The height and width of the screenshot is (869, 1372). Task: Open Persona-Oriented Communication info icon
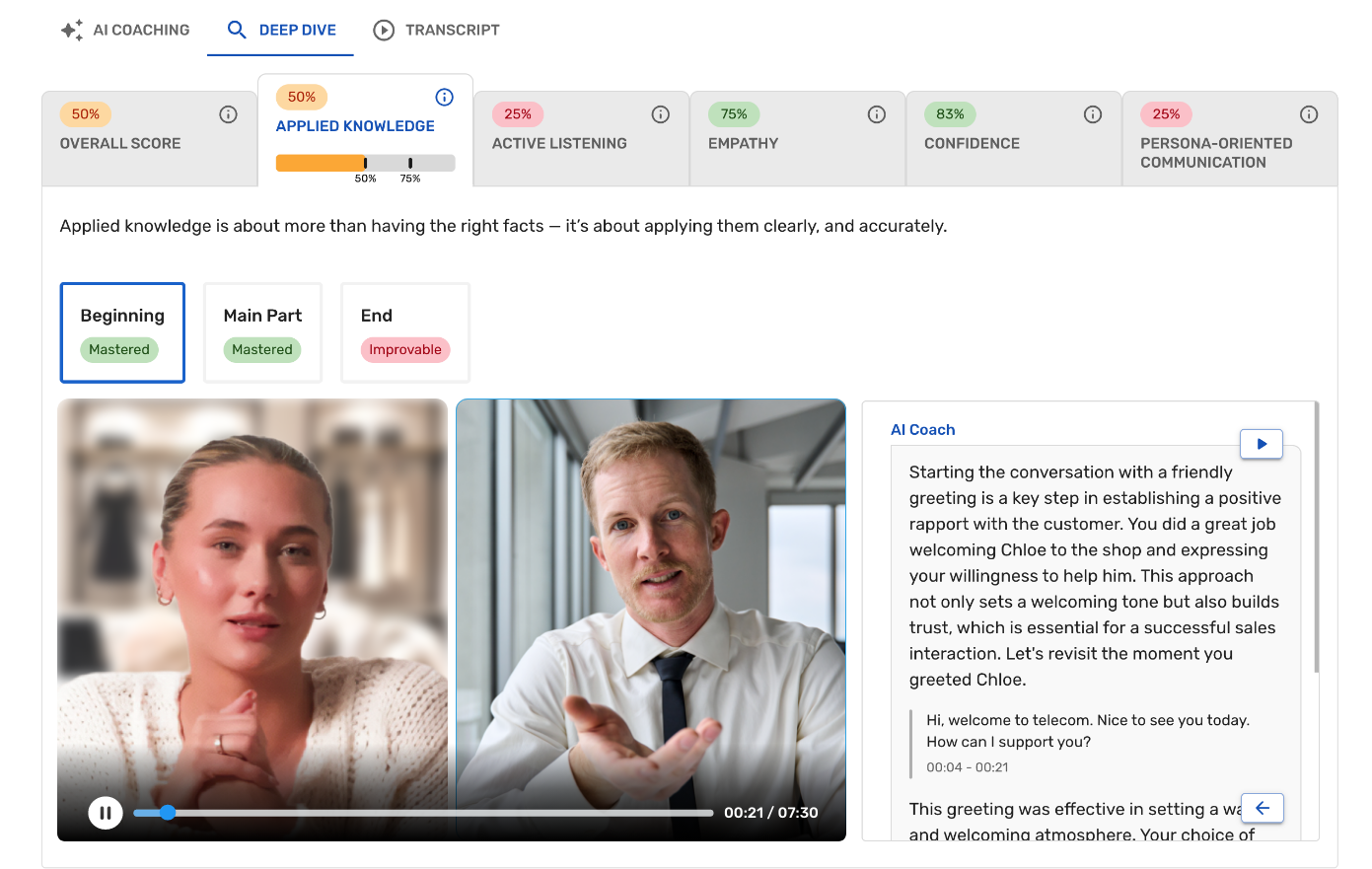[1308, 113]
